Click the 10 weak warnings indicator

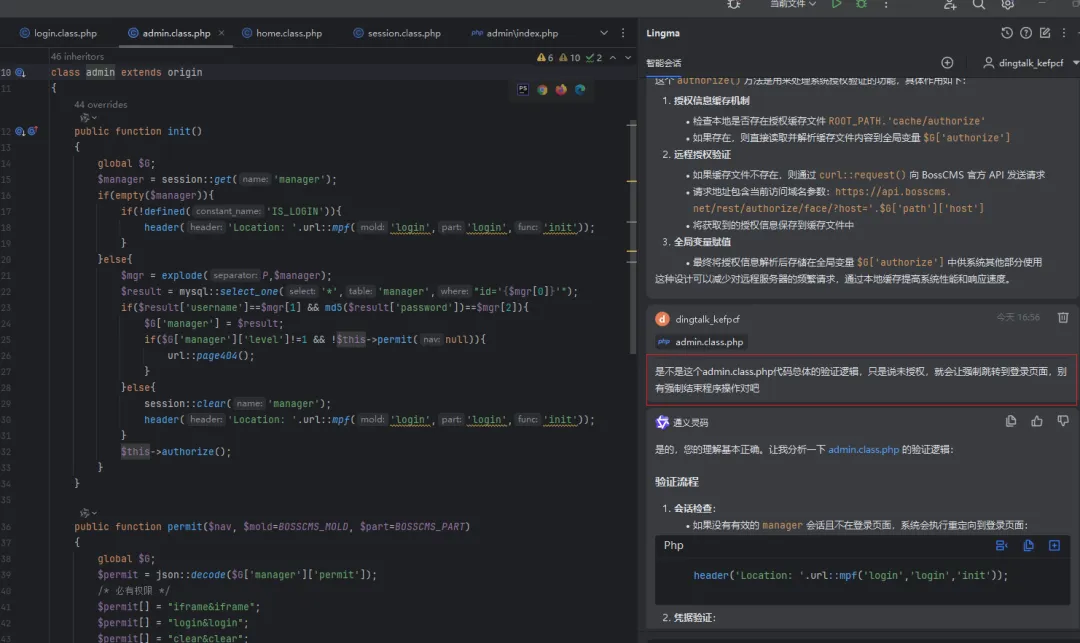[x=570, y=58]
